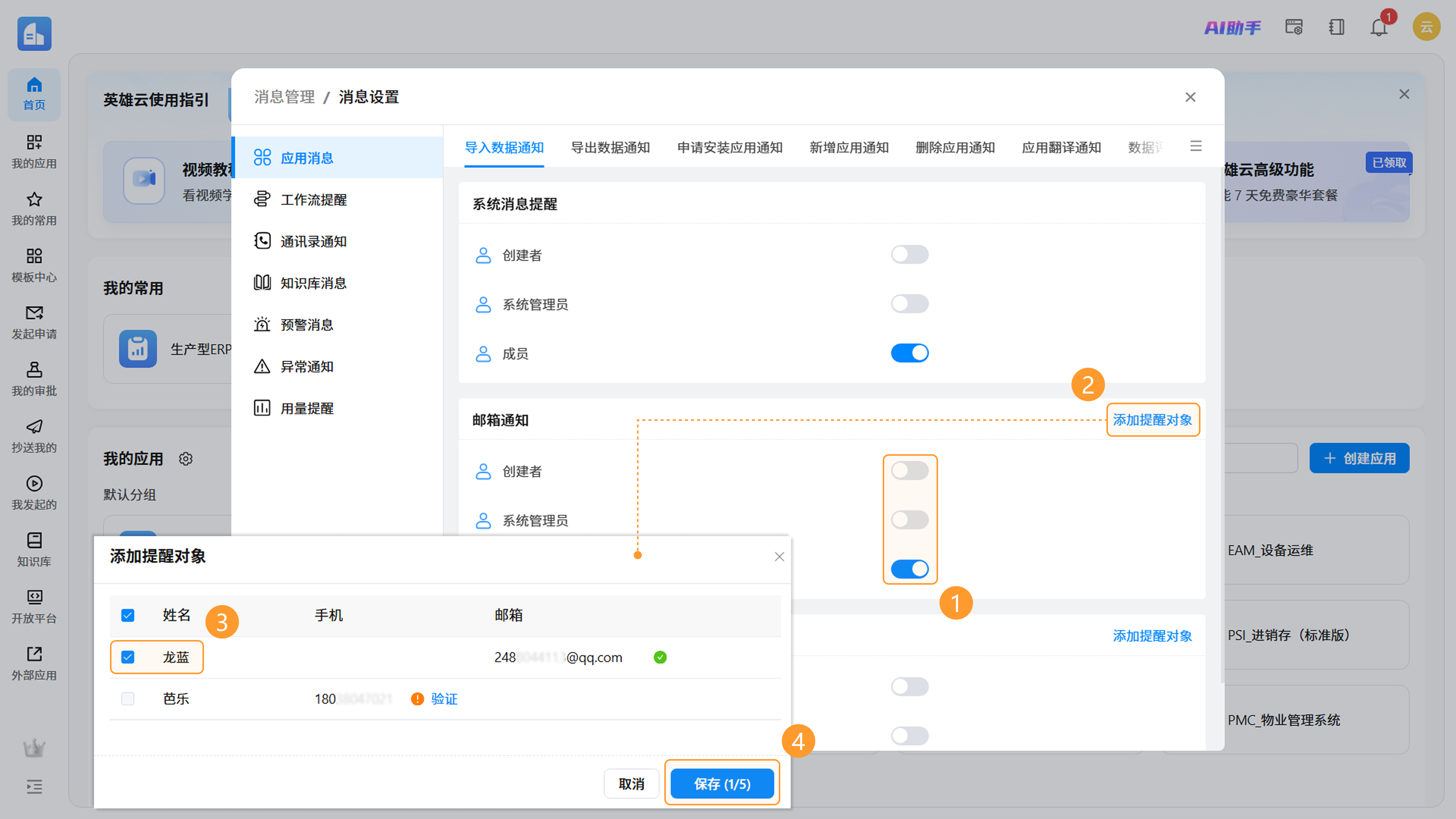Open 知识库 in sidebar
Viewport: 1456px width, 819px height.
(x=34, y=549)
